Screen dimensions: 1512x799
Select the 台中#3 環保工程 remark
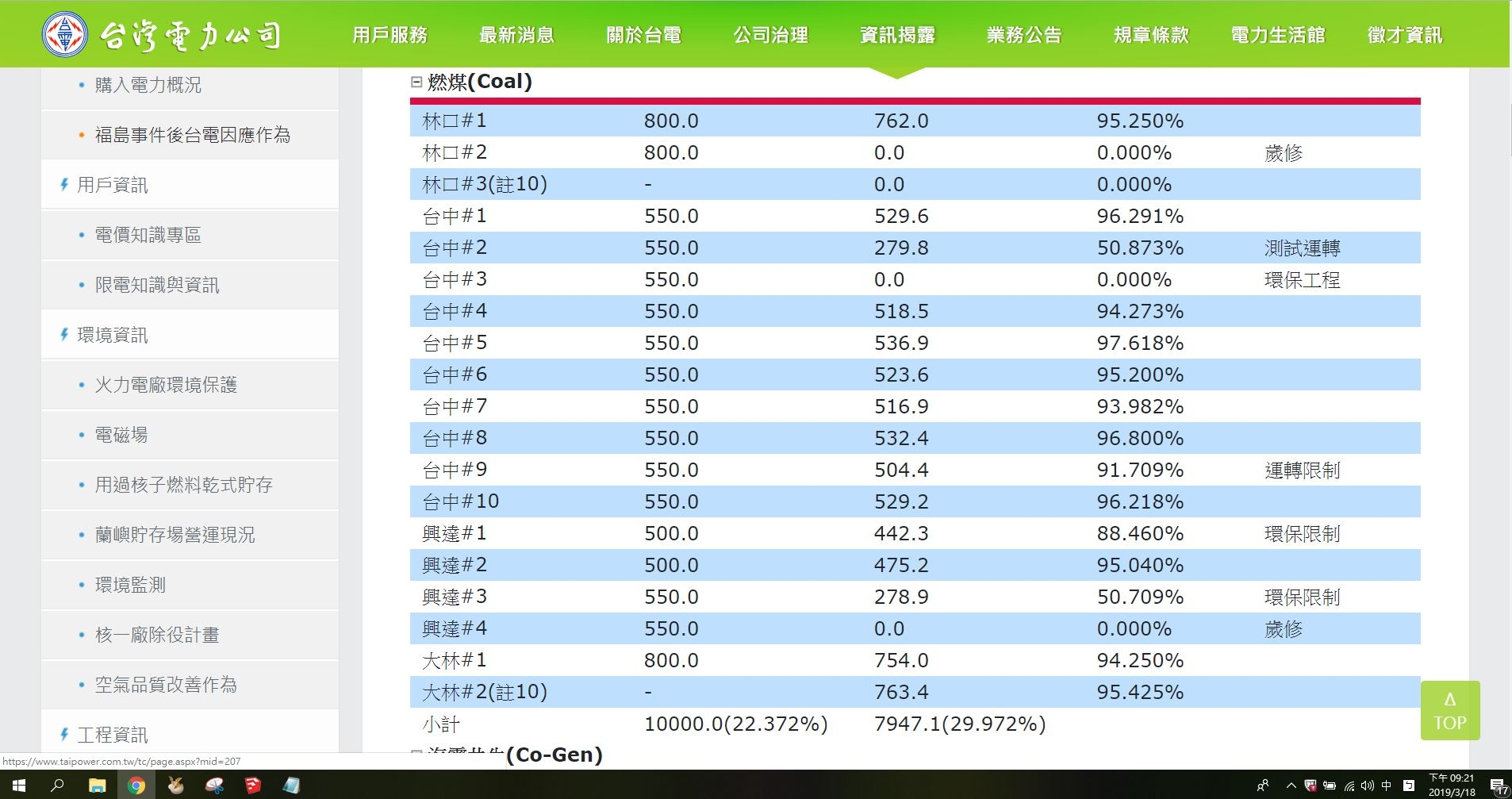(x=1303, y=280)
